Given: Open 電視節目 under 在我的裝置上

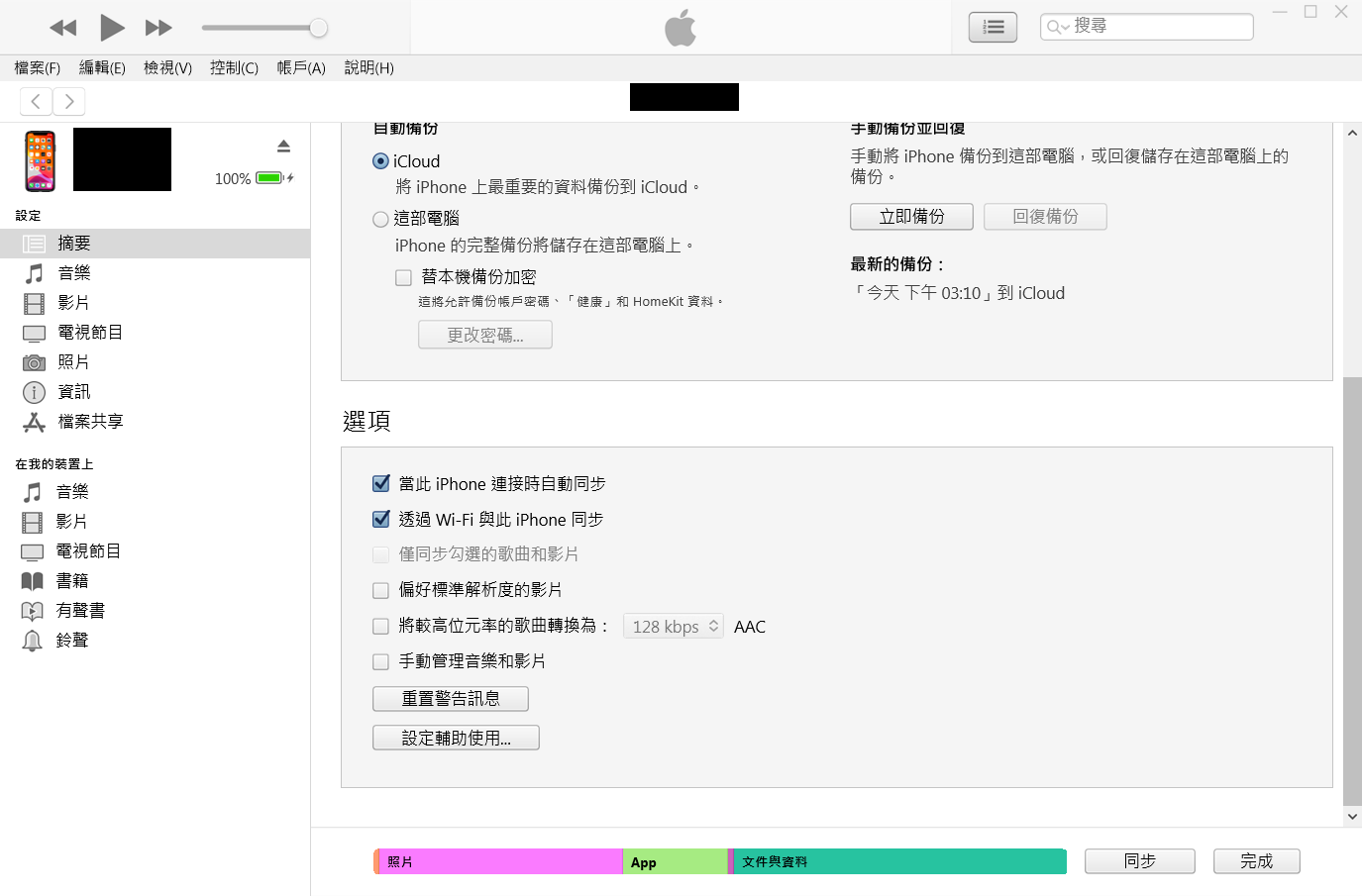Looking at the screenshot, I should pyautogui.click(x=155, y=551).
